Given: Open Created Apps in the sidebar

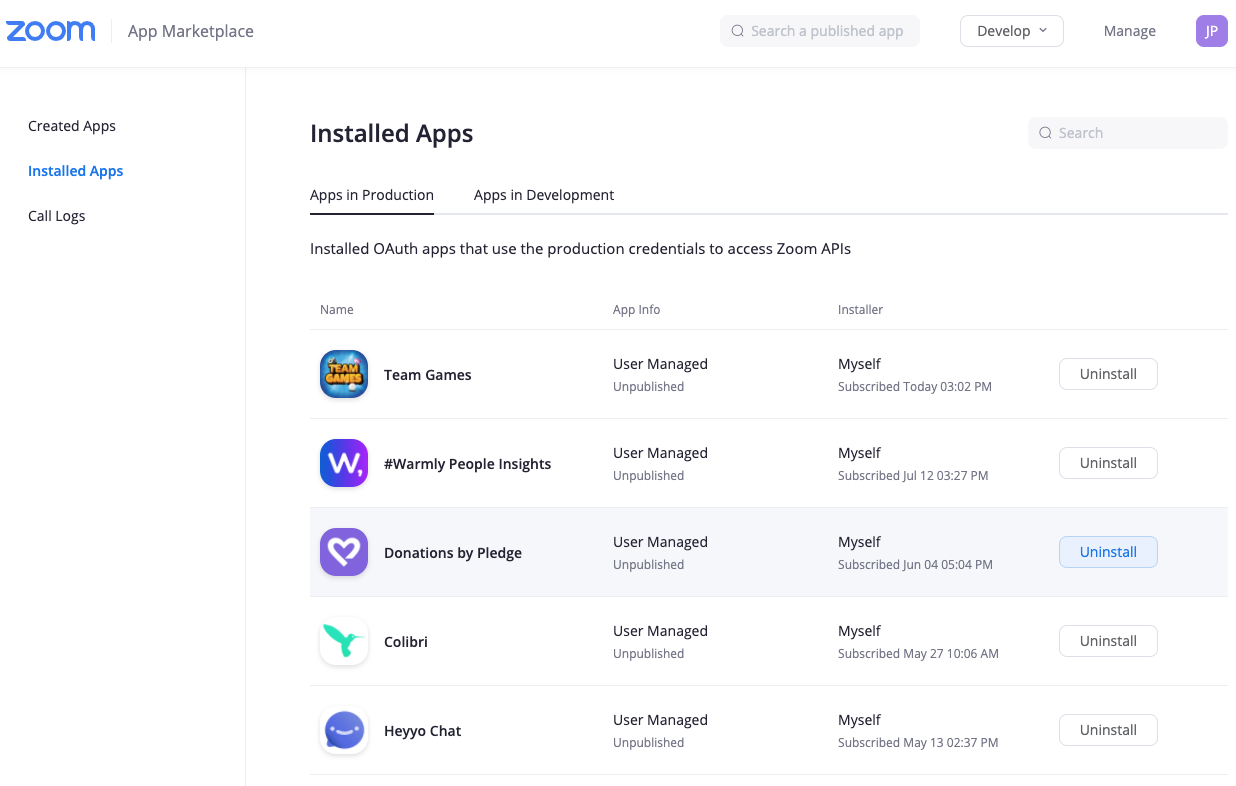Looking at the screenshot, I should 72,126.
